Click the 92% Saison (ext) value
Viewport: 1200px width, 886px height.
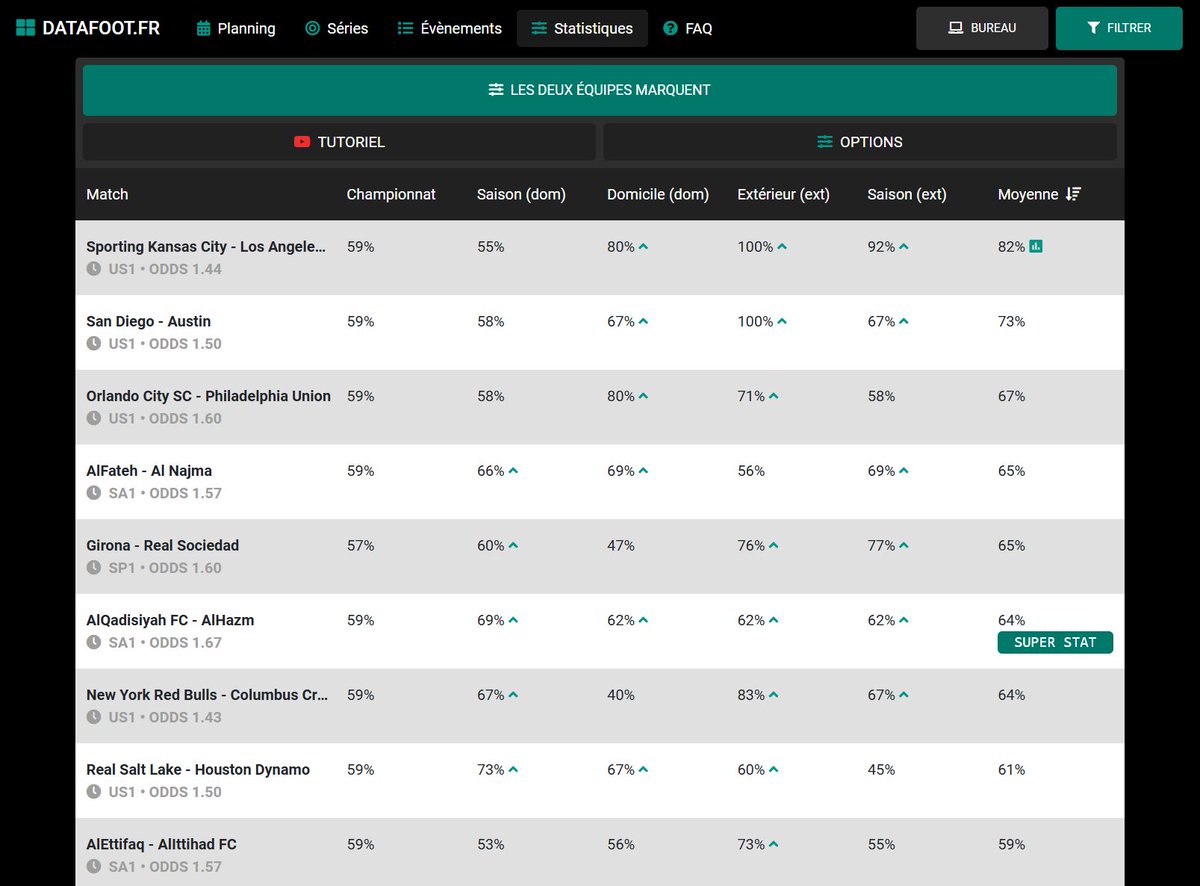881,246
